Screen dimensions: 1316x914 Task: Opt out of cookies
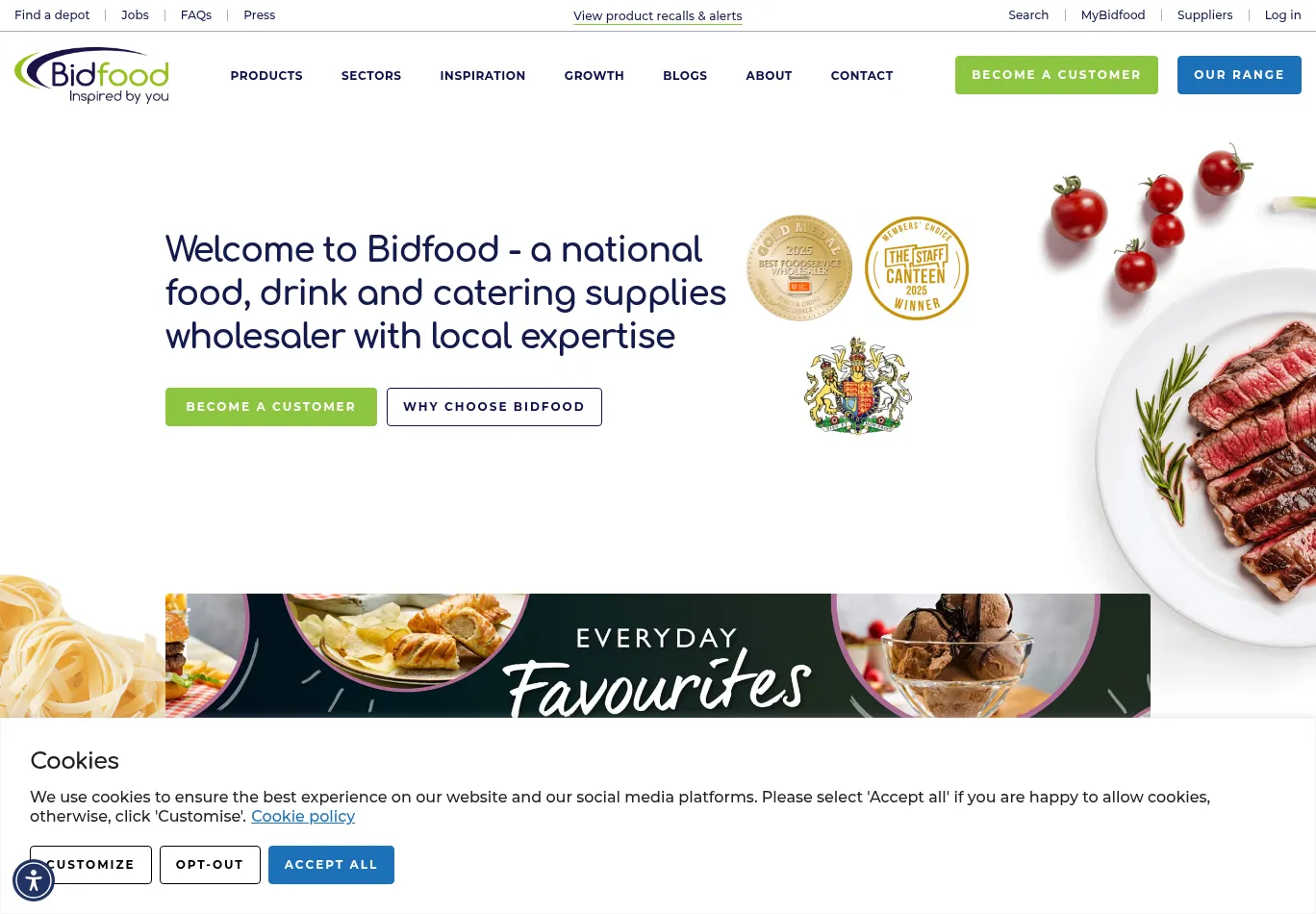[x=210, y=865]
